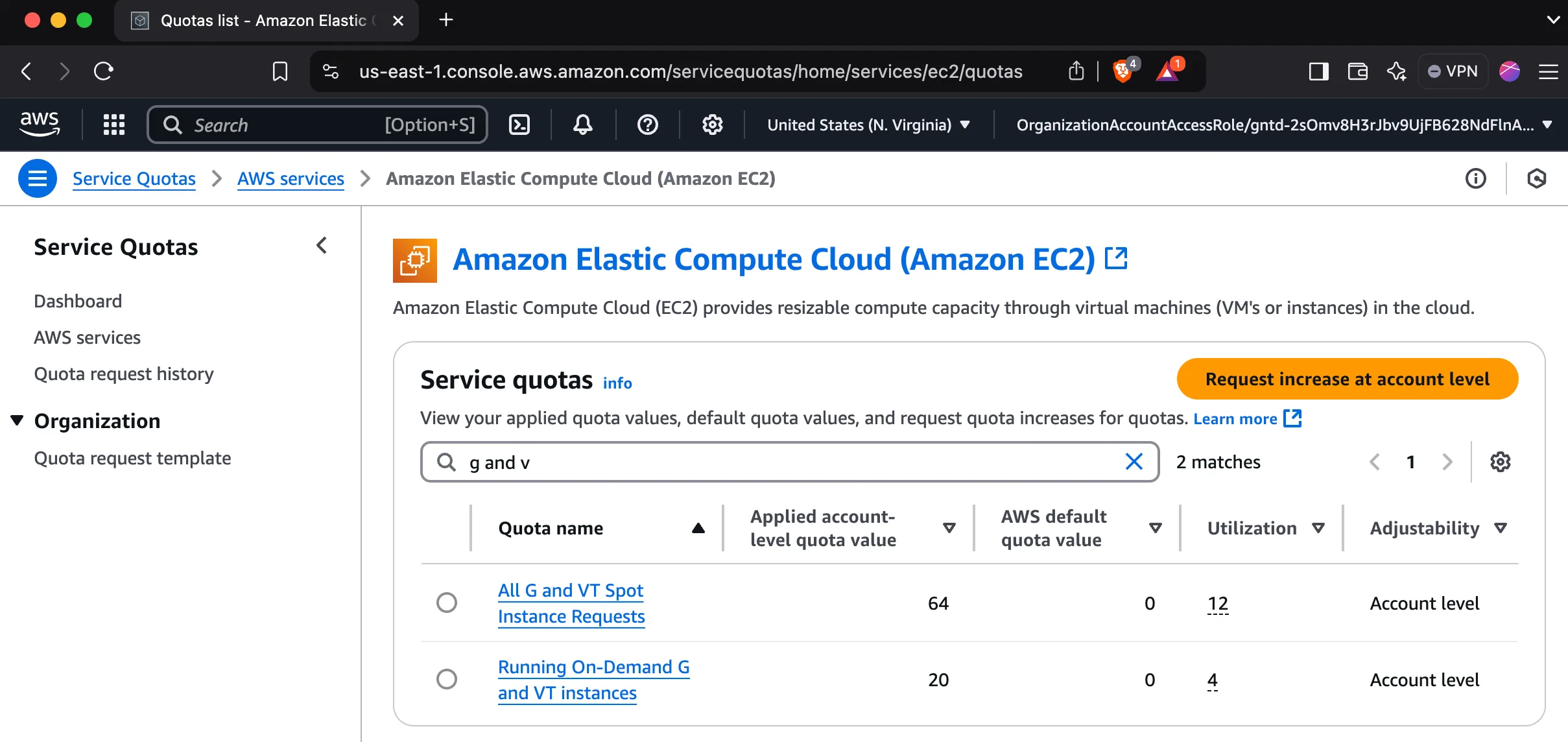The image size is (1568, 742).
Task: Open the AWS CloudShell icon
Action: 519,125
